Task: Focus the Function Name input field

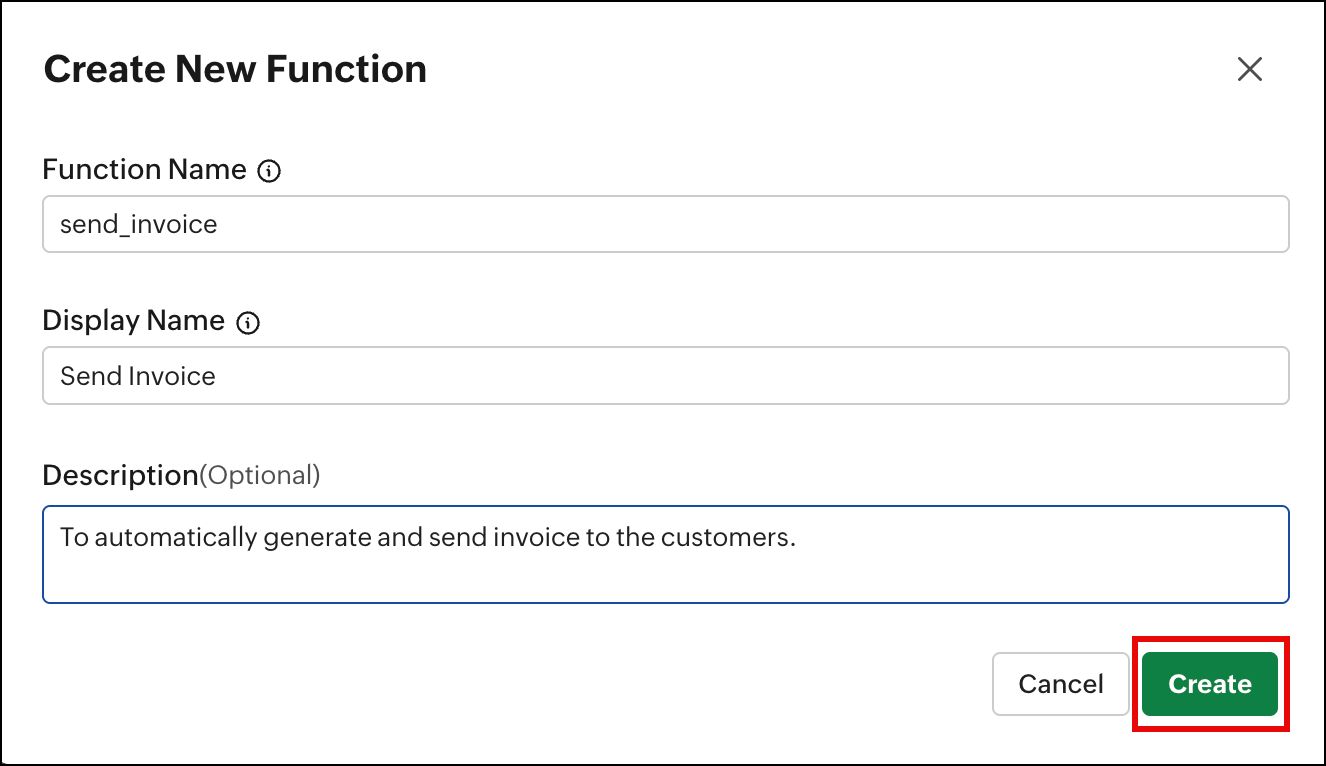Action: tap(665, 224)
